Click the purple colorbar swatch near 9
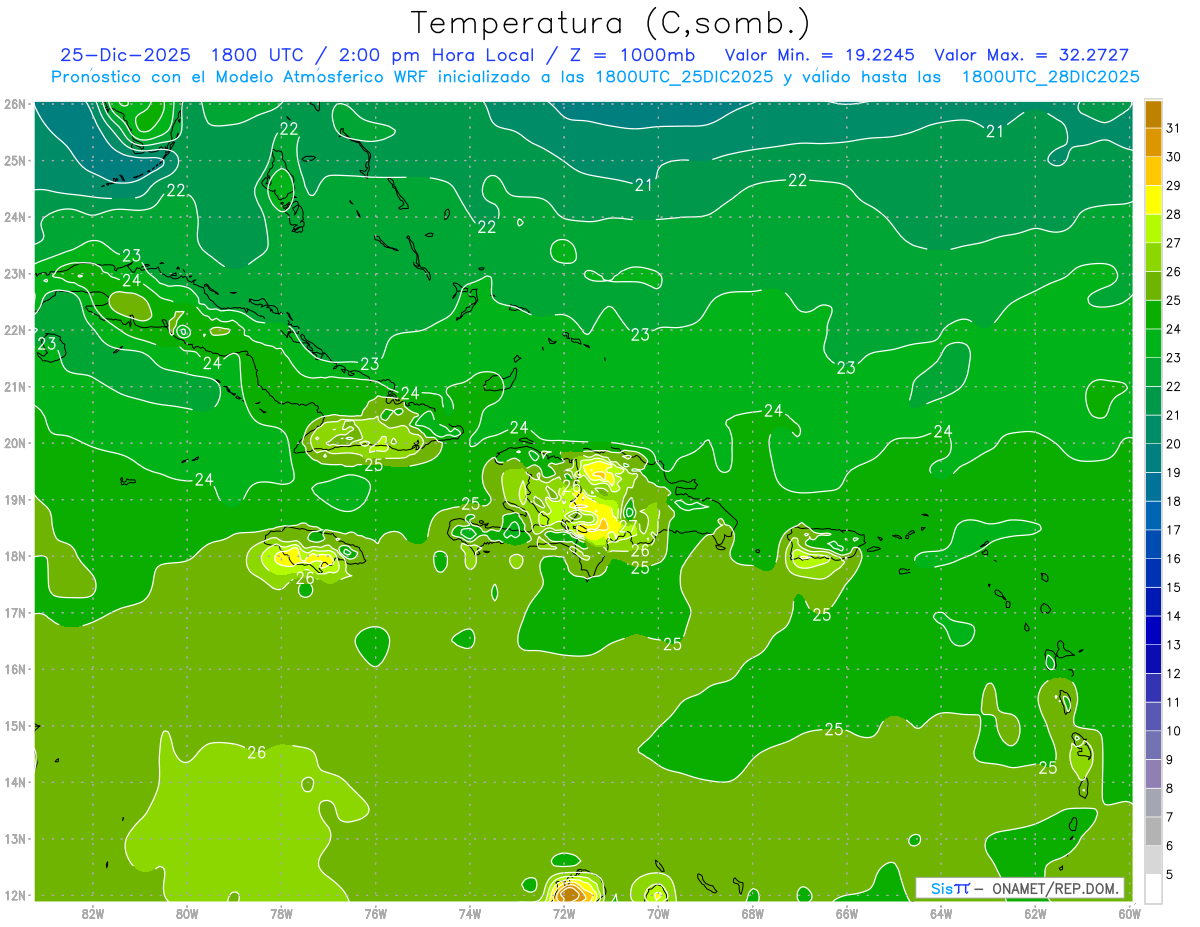The image size is (1200, 927). click(1153, 774)
